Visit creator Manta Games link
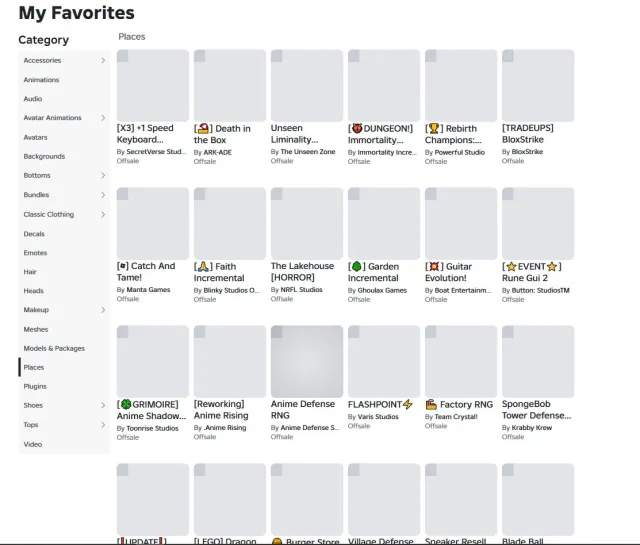The image size is (640, 545). 148,289
